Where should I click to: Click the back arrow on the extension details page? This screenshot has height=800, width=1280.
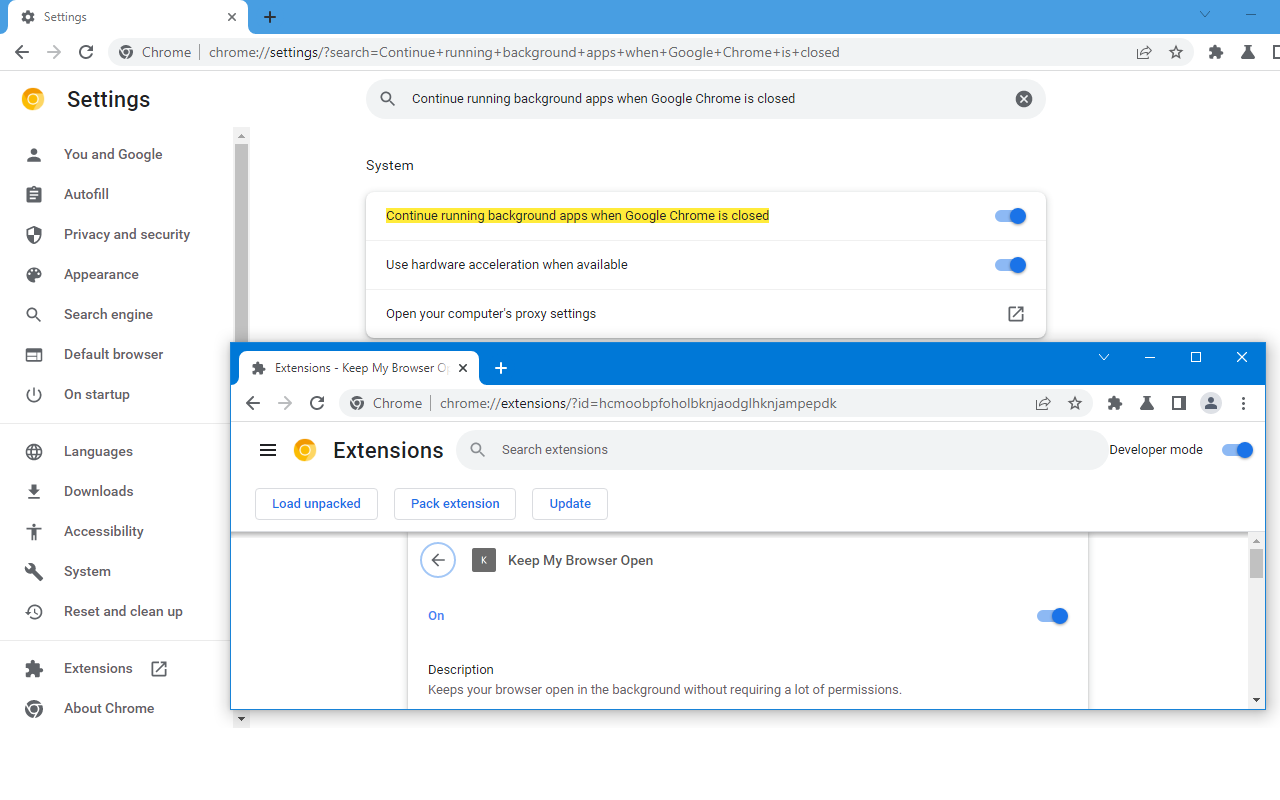point(438,560)
